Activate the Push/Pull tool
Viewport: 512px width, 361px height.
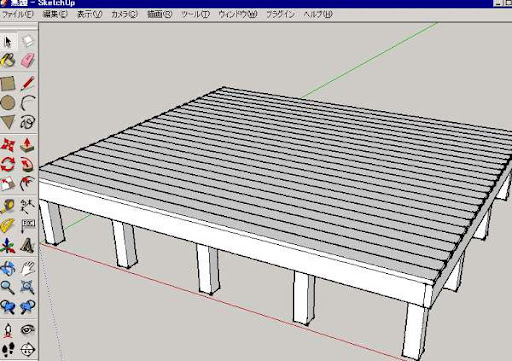point(28,145)
